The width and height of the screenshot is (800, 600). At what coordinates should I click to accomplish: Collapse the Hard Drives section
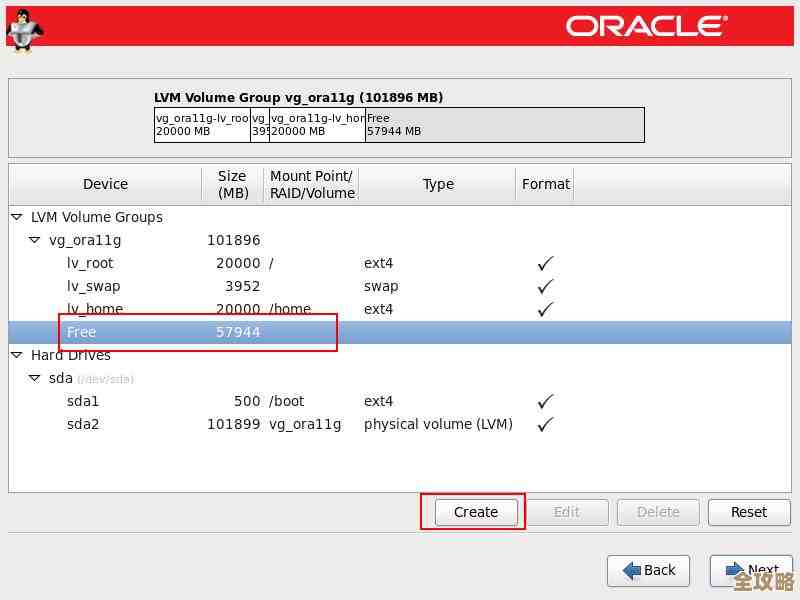point(15,355)
